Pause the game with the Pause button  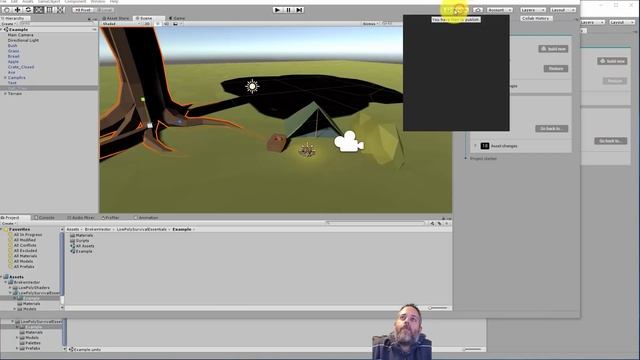point(288,10)
